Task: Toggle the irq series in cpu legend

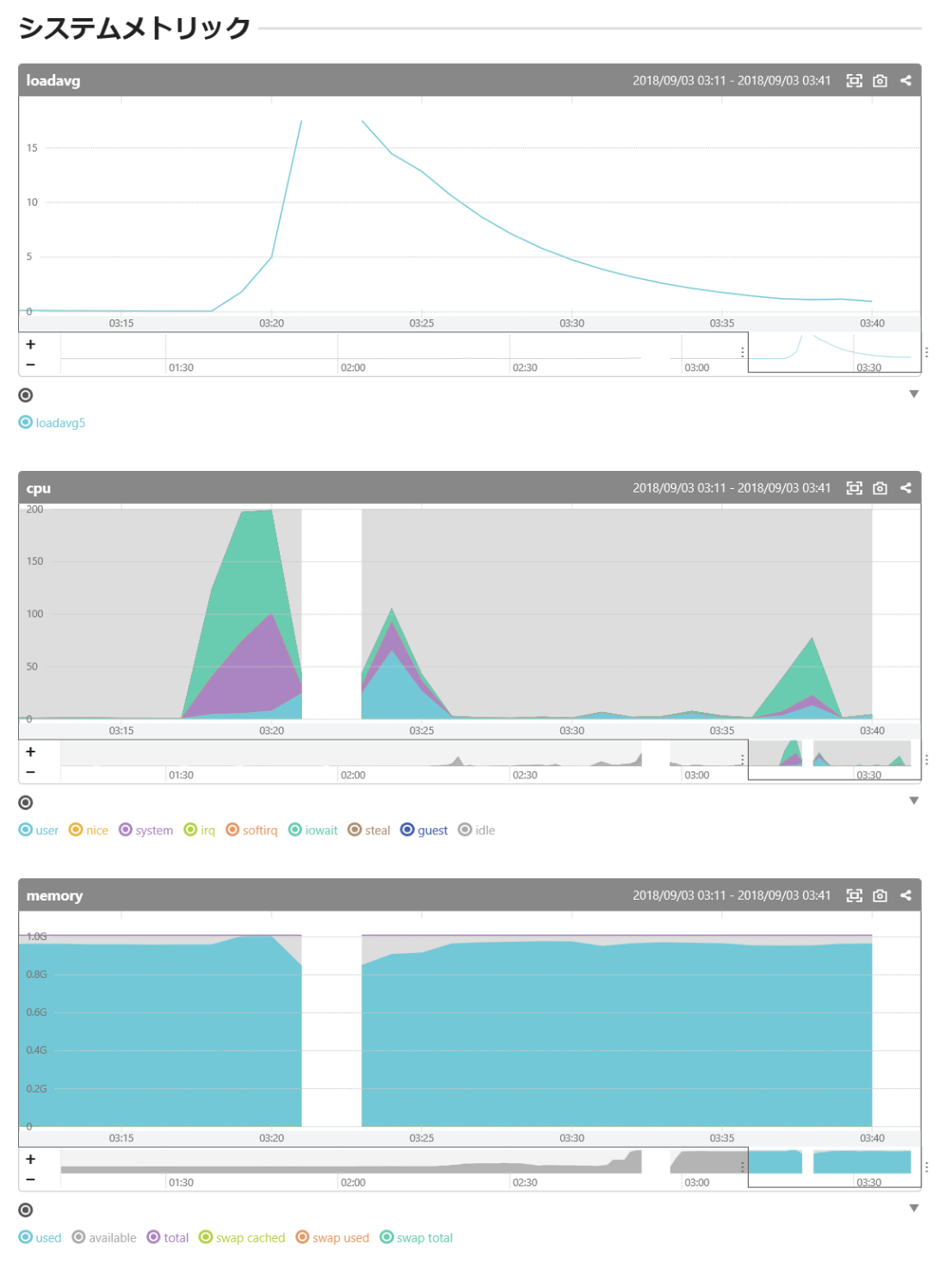Action: (200, 830)
